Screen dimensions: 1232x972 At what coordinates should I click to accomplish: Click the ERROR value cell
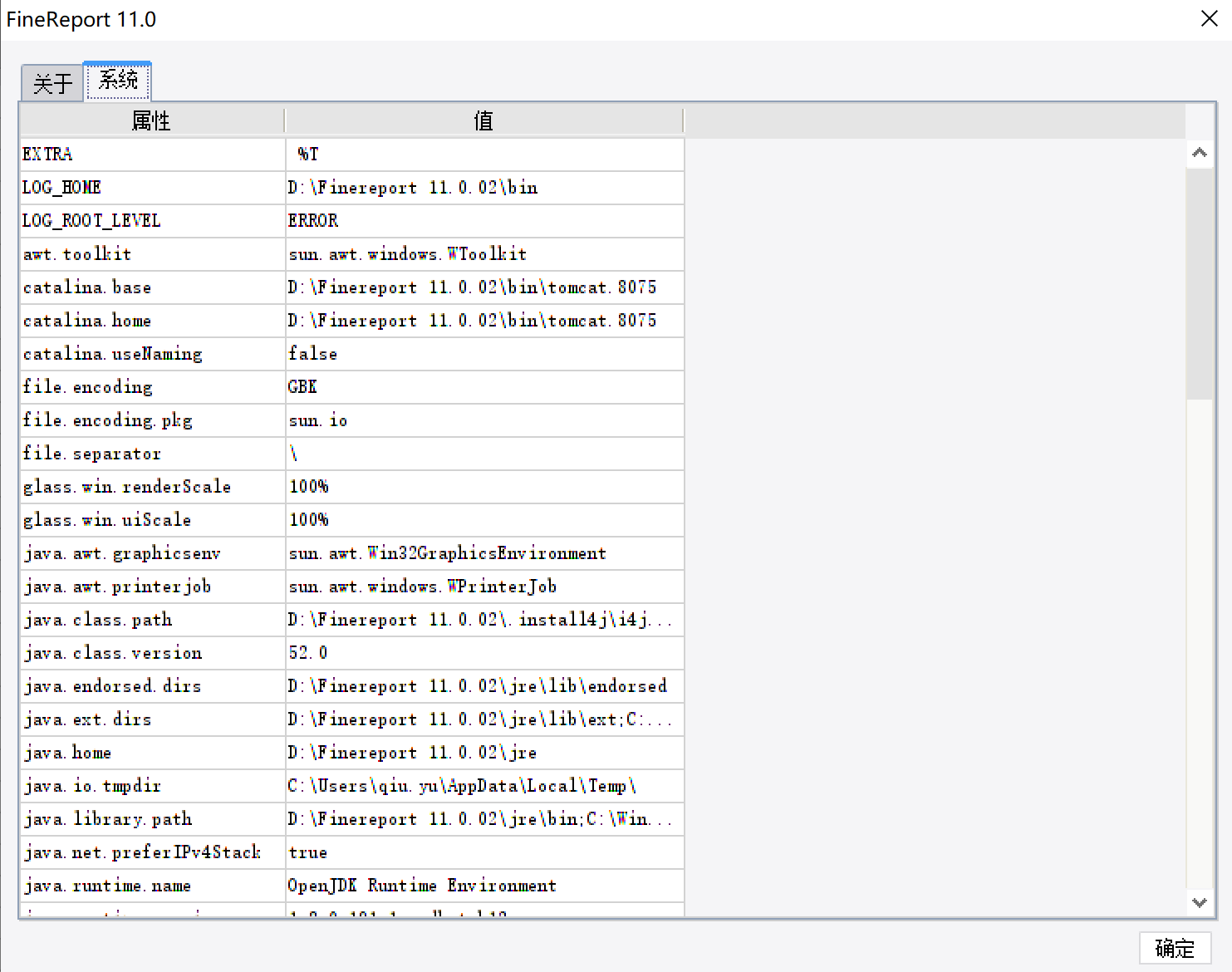tap(485, 221)
